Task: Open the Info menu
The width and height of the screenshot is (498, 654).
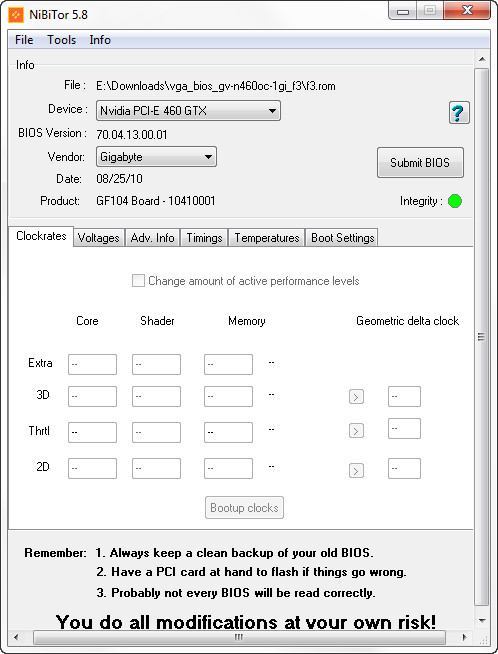Action: coord(100,40)
